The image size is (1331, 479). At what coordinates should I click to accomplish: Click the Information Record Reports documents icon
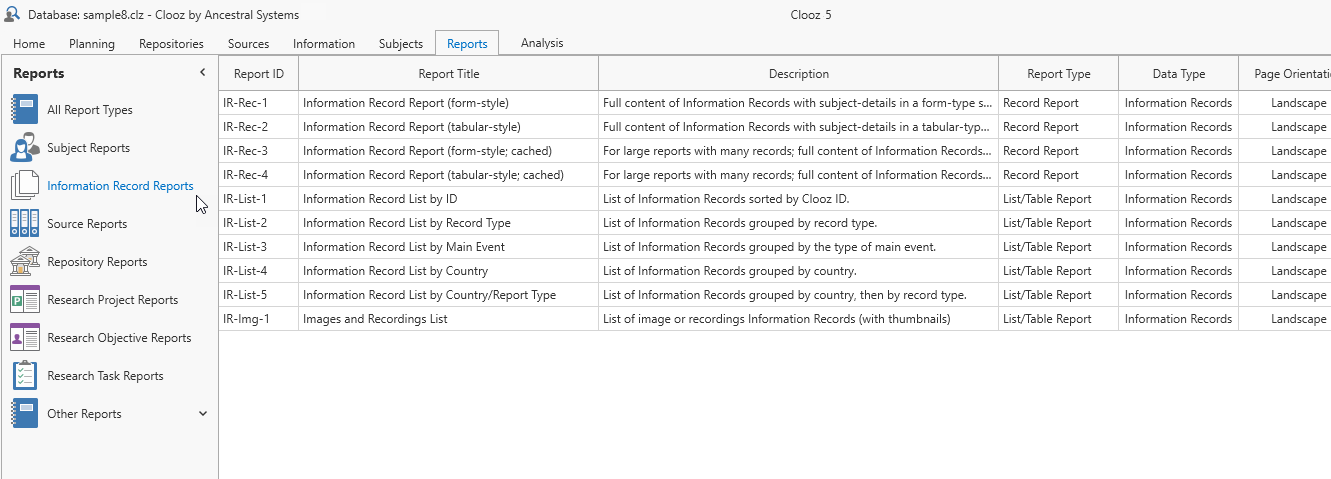[x=24, y=186]
